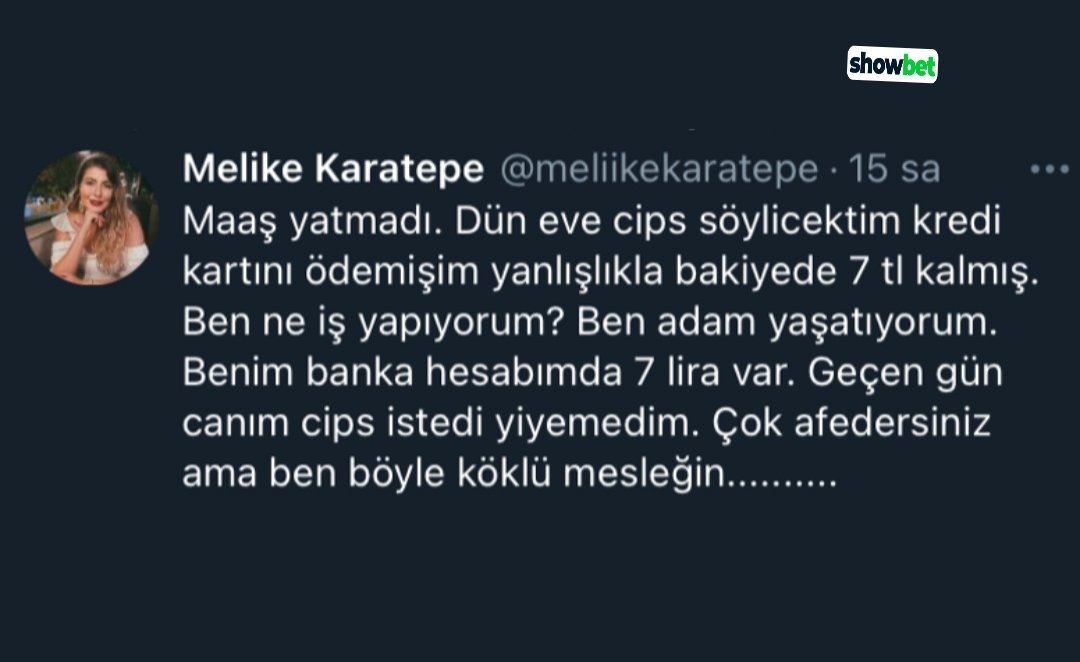Click Melike Karatepe's profile avatar
This screenshot has width=1080, height=662.
[x=91, y=218]
